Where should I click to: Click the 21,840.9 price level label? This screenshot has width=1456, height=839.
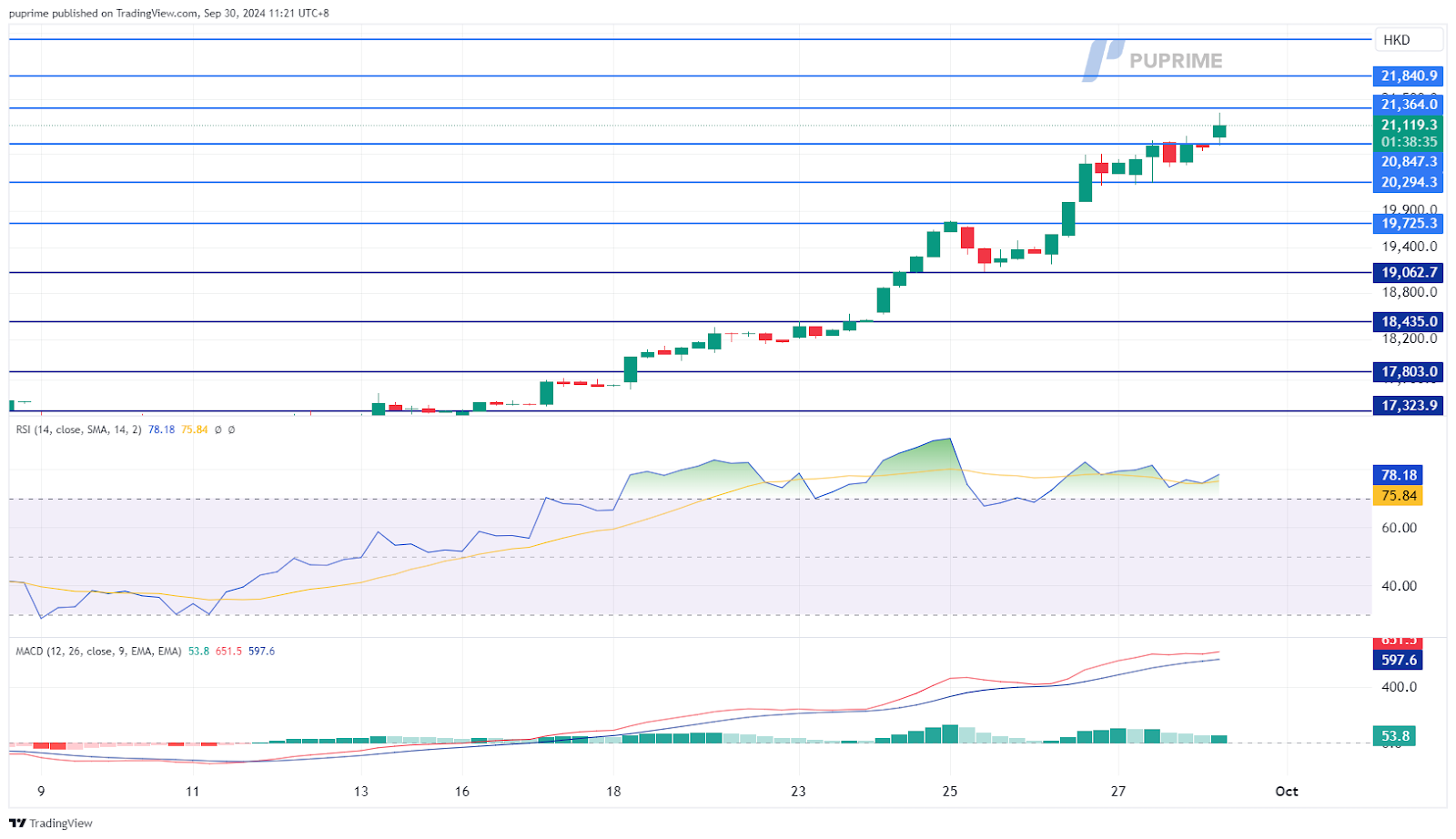1409,76
